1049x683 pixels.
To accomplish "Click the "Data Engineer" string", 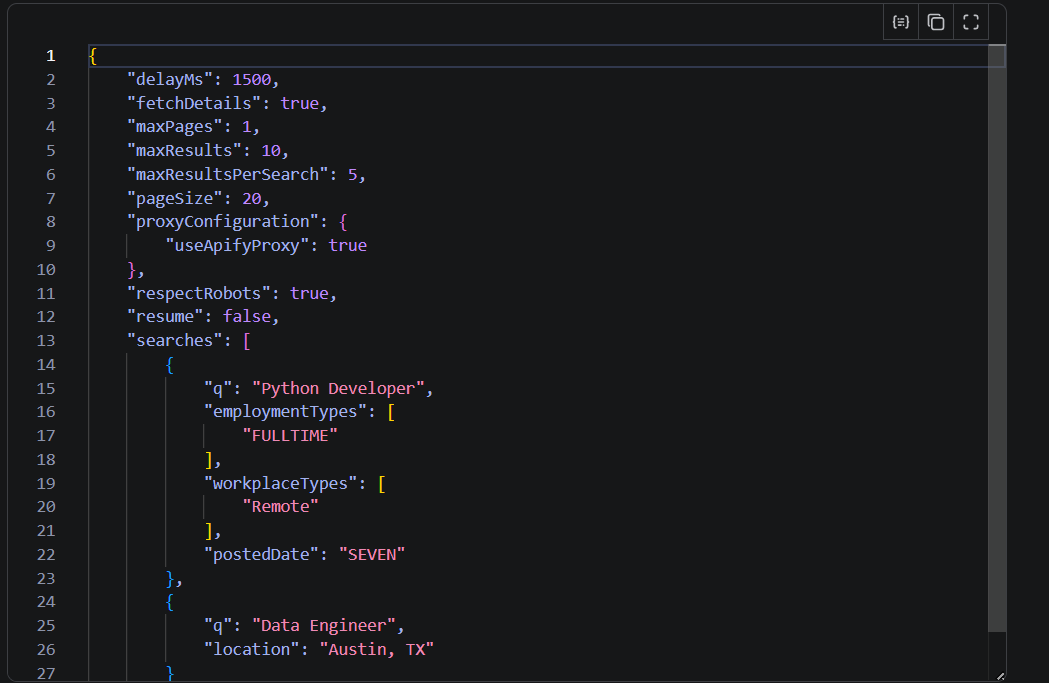I will 324,626.
